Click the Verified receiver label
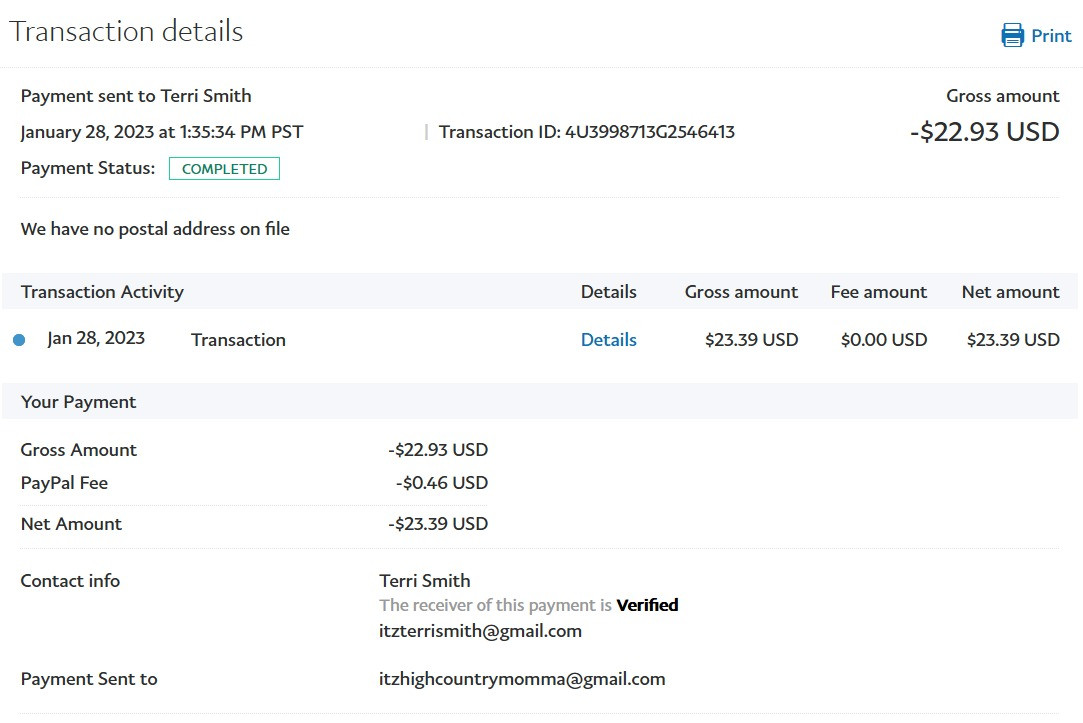 647,605
